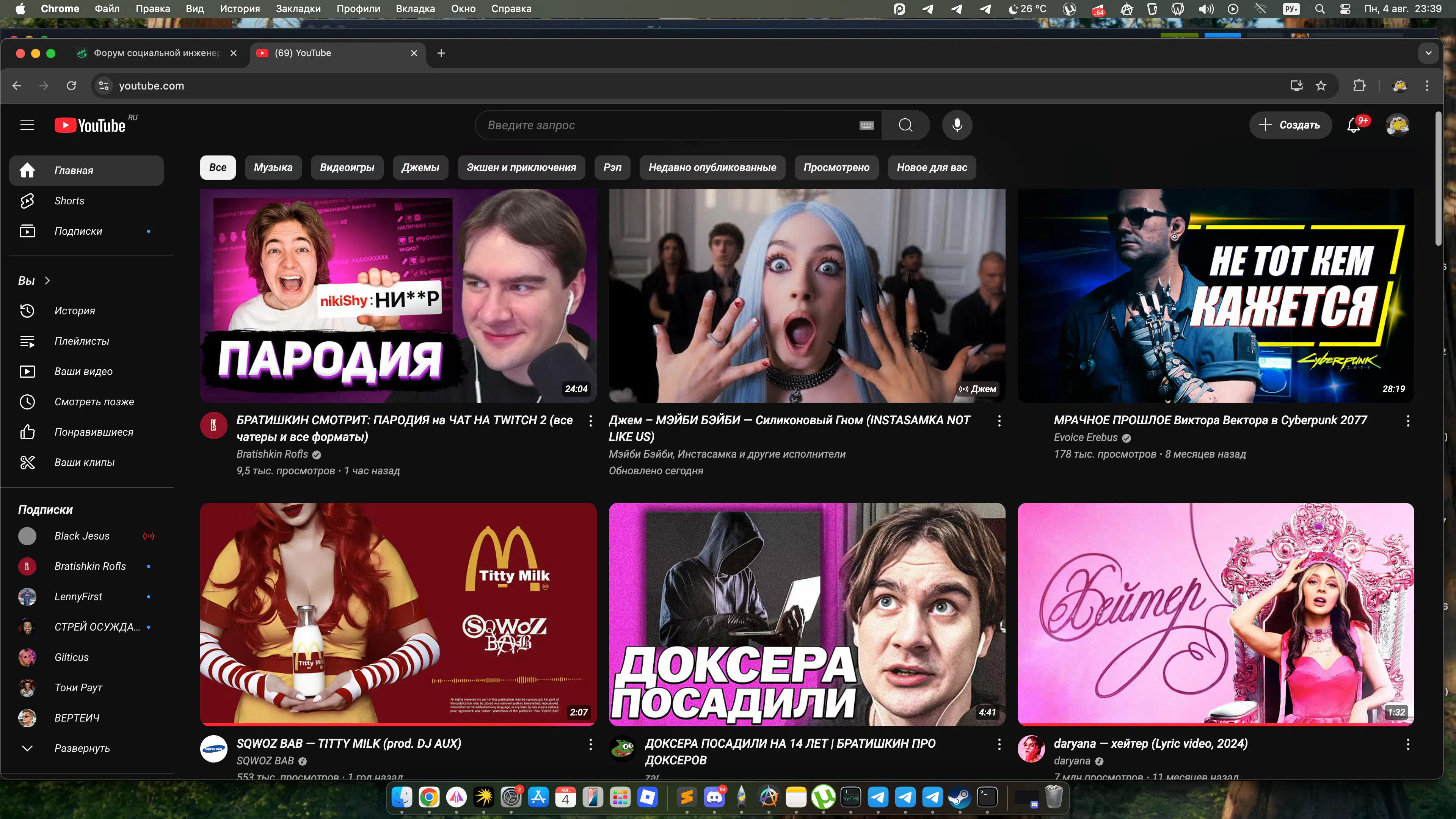
Task: Start voice search with microphone icon
Action: point(957,125)
